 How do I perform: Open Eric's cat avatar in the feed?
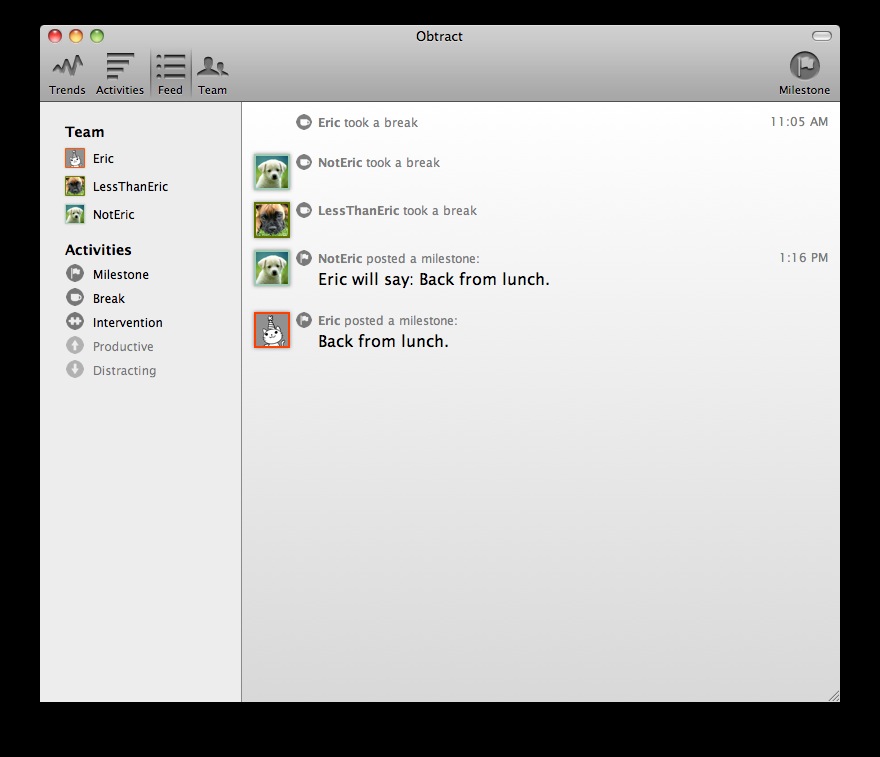[272, 330]
